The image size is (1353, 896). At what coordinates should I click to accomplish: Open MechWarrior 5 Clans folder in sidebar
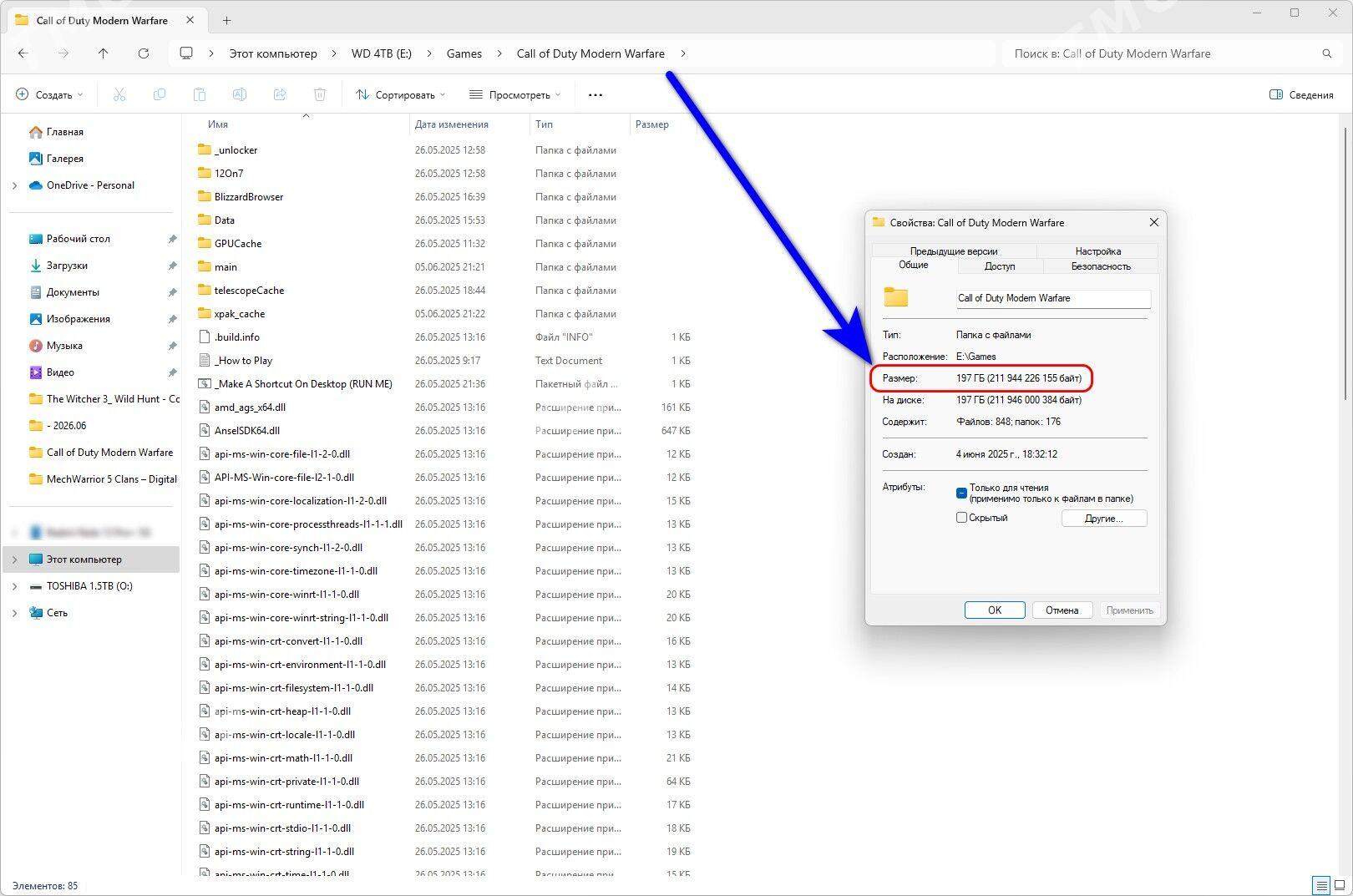point(103,478)
